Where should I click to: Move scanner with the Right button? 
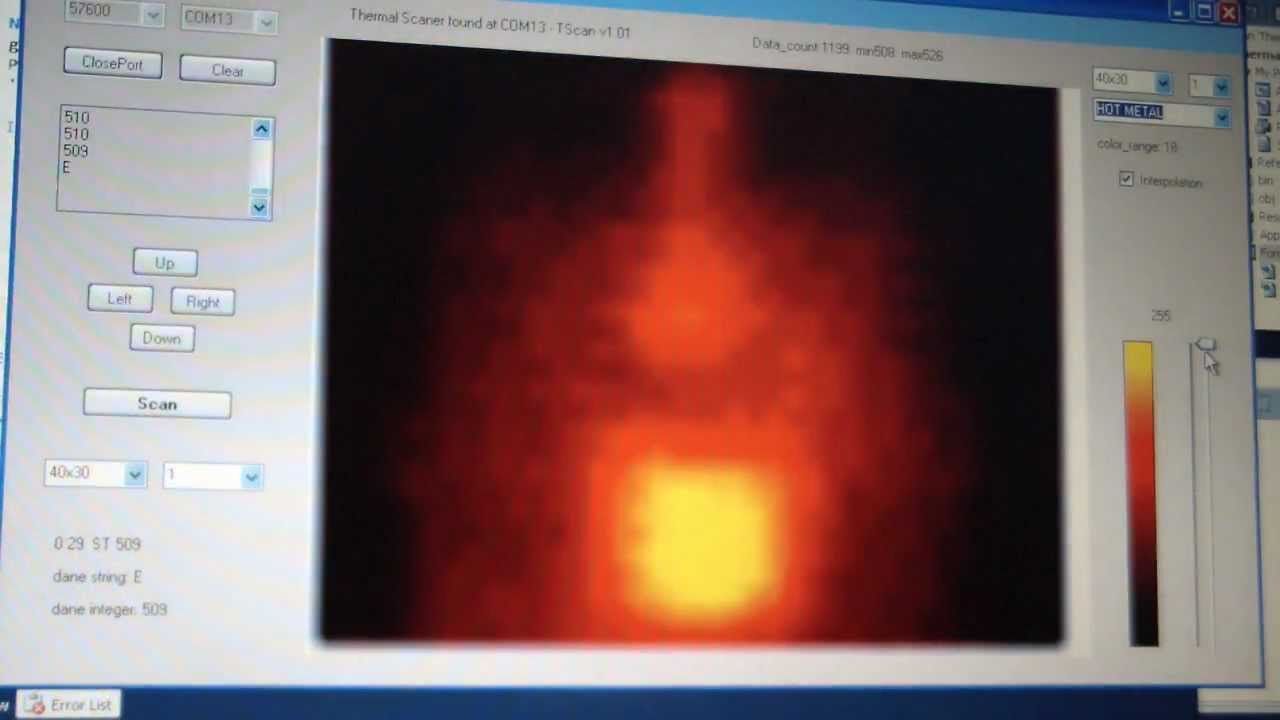pyautogui.click(x=202, y=302)
